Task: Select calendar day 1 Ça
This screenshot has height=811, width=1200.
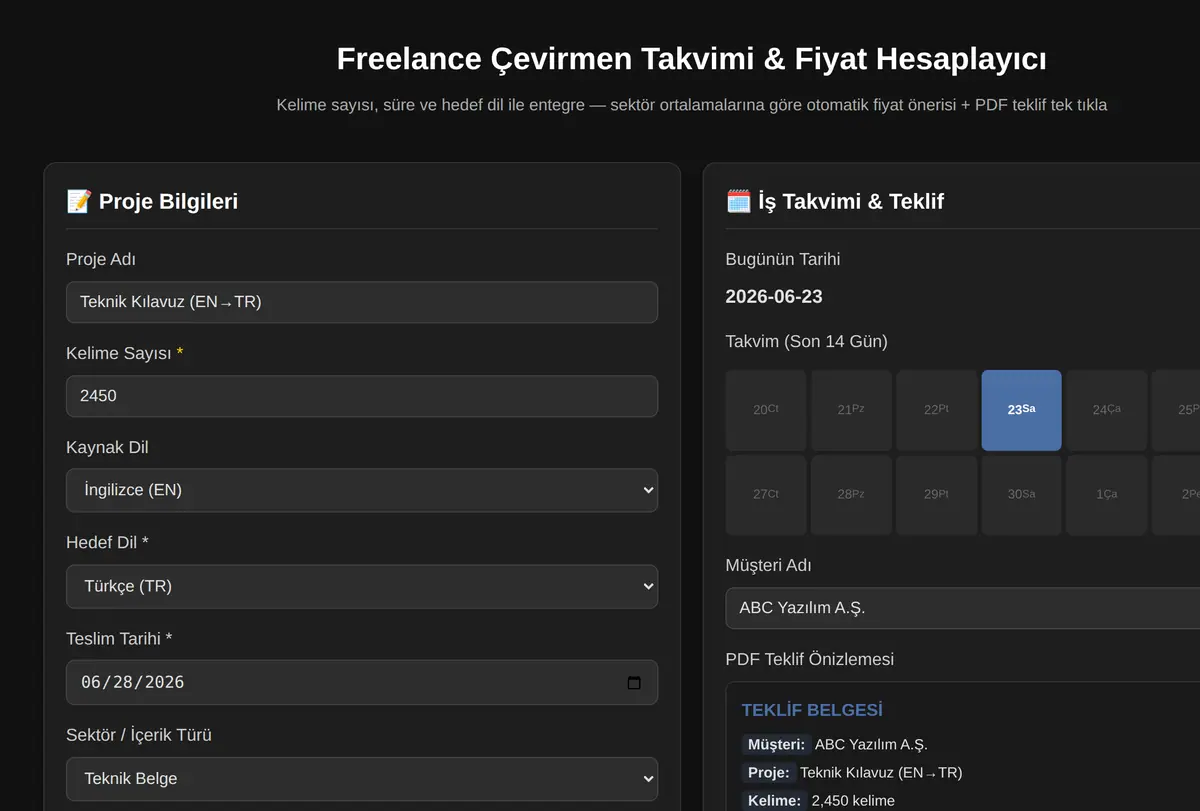Action: 1106,495
